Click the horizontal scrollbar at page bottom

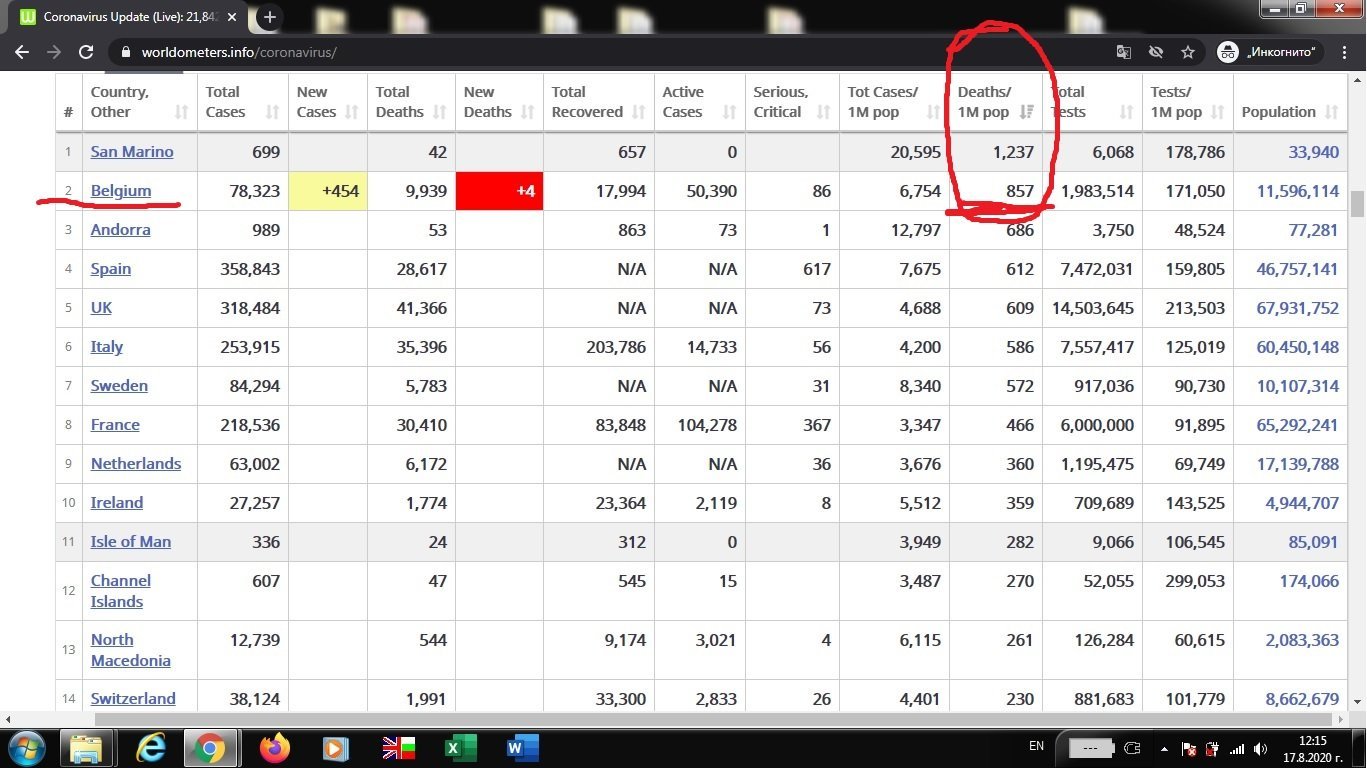point(700,719)
